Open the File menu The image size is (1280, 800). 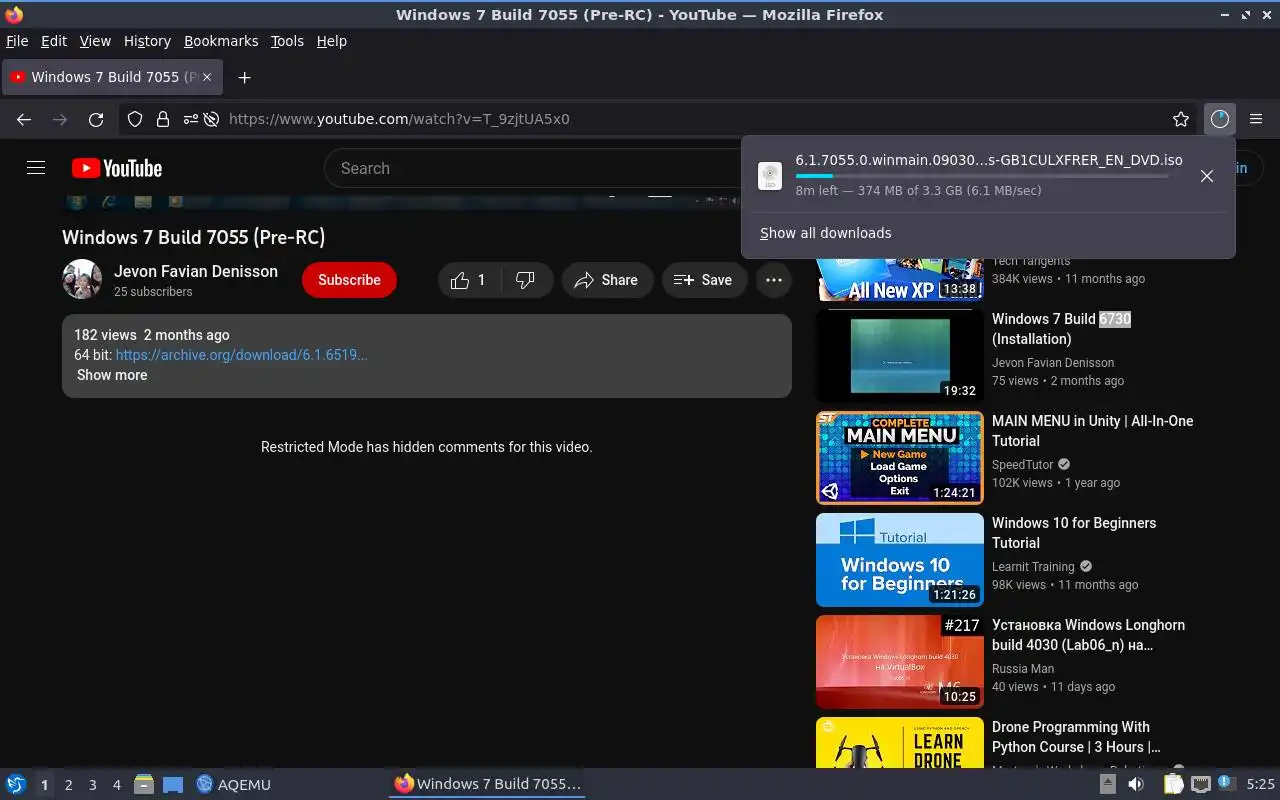17,41
